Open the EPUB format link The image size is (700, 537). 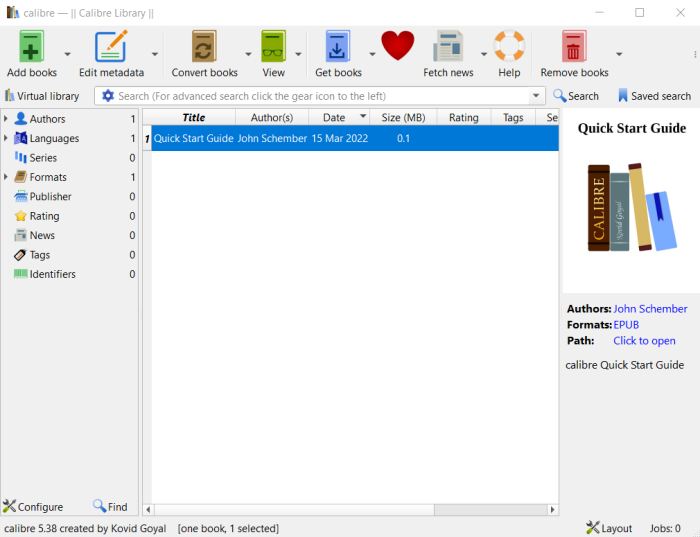tap(626, 325)
